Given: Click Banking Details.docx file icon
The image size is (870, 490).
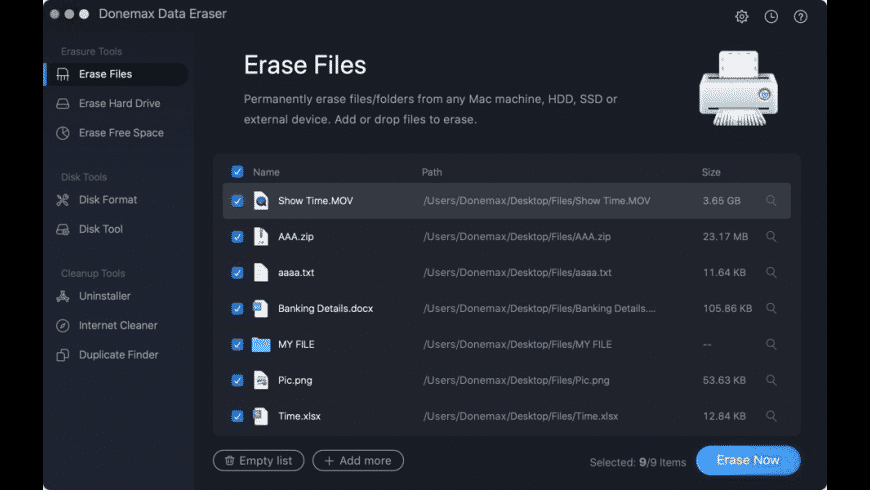Looking at the screenshot, I should (x=261, y=308).
